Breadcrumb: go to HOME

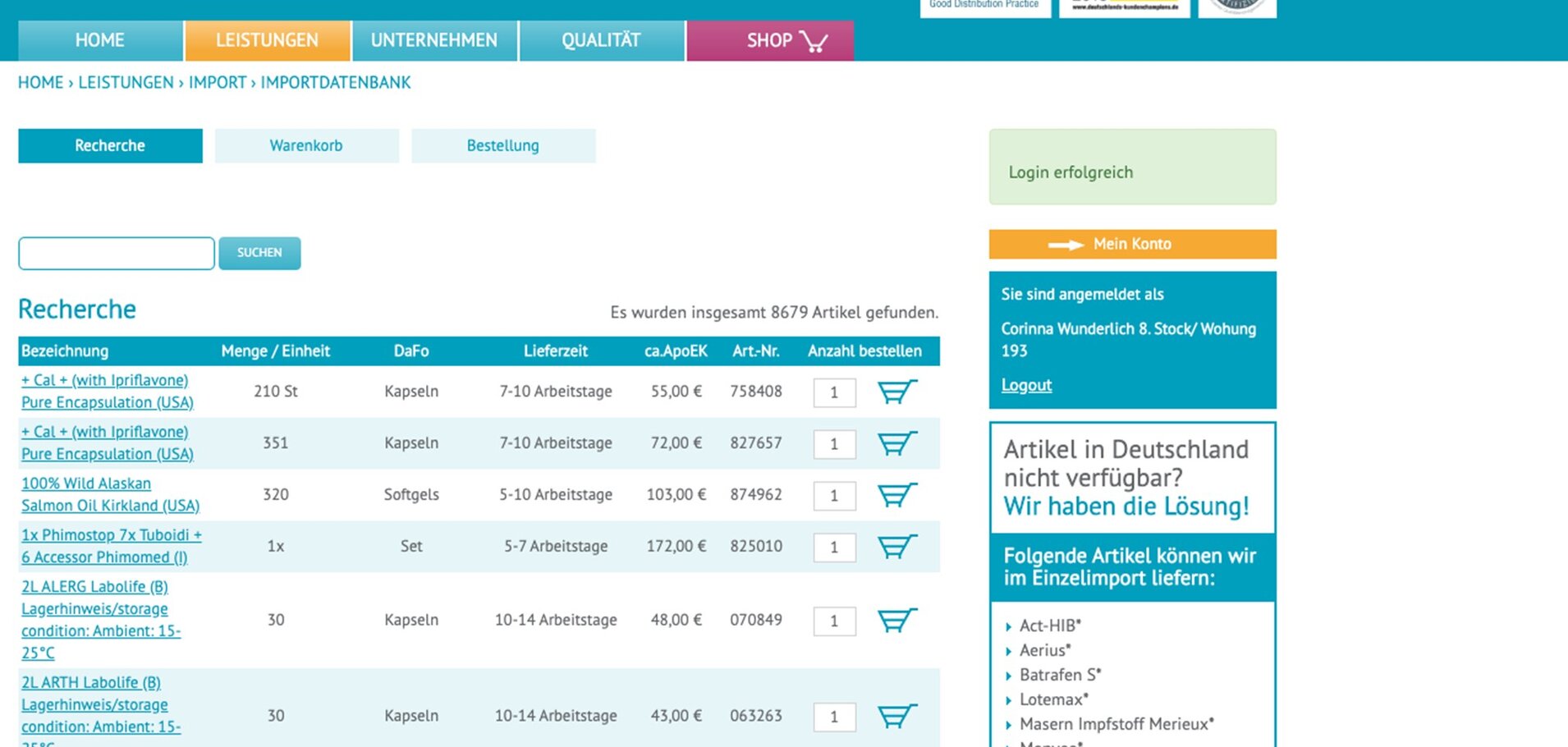point(41,83)
